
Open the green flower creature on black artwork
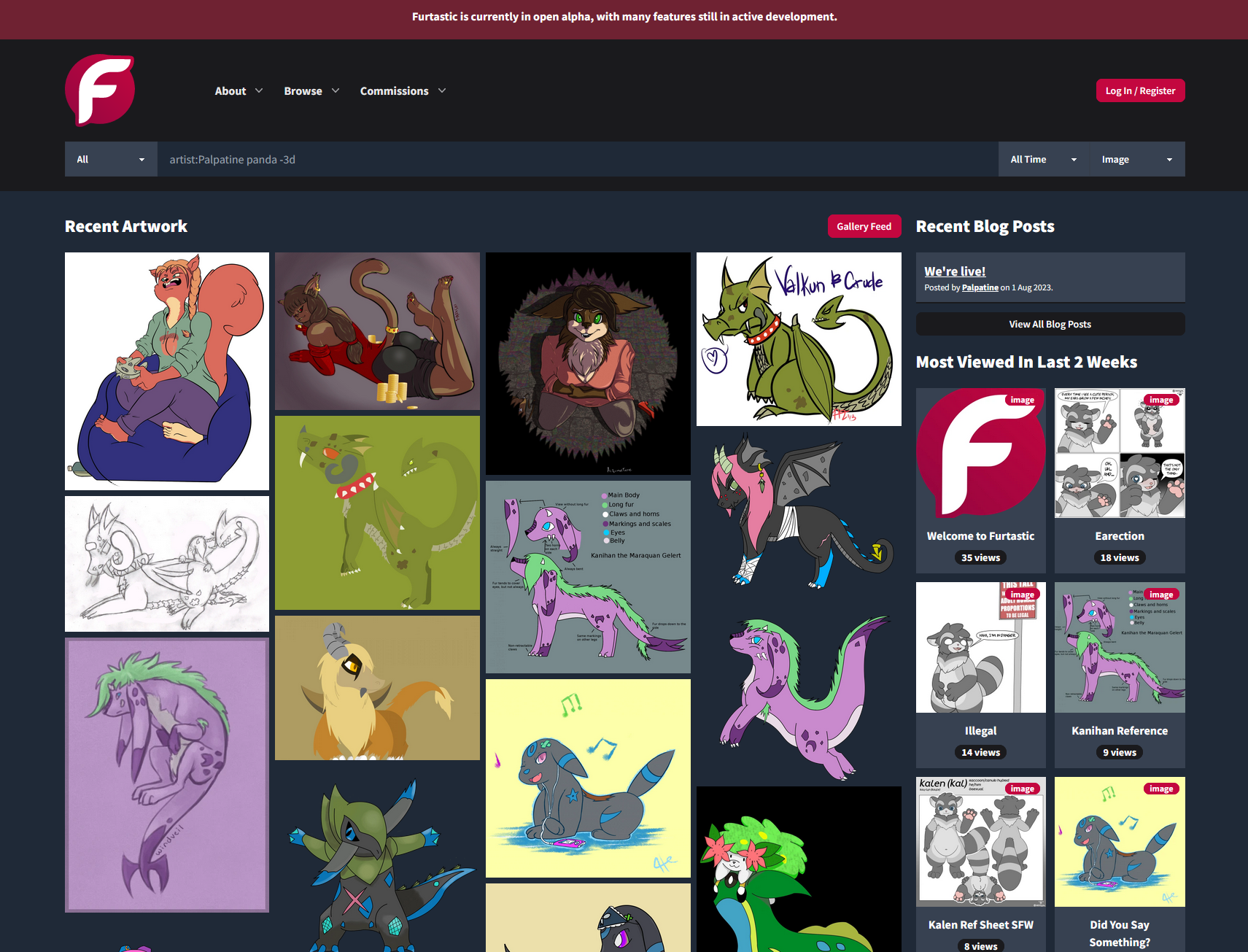tap(799, 870)
